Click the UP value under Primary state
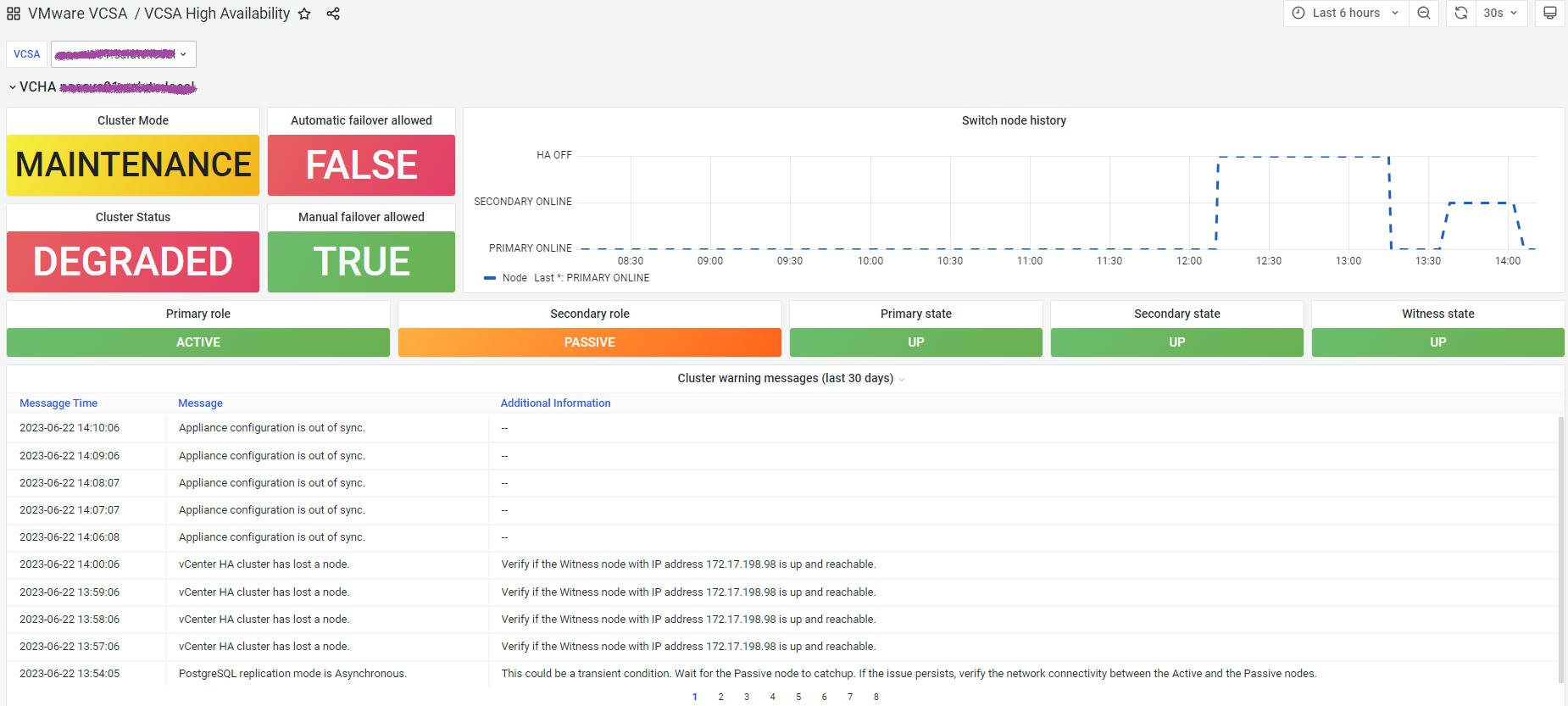The image size is (1568, 706). tap(916, 342)
